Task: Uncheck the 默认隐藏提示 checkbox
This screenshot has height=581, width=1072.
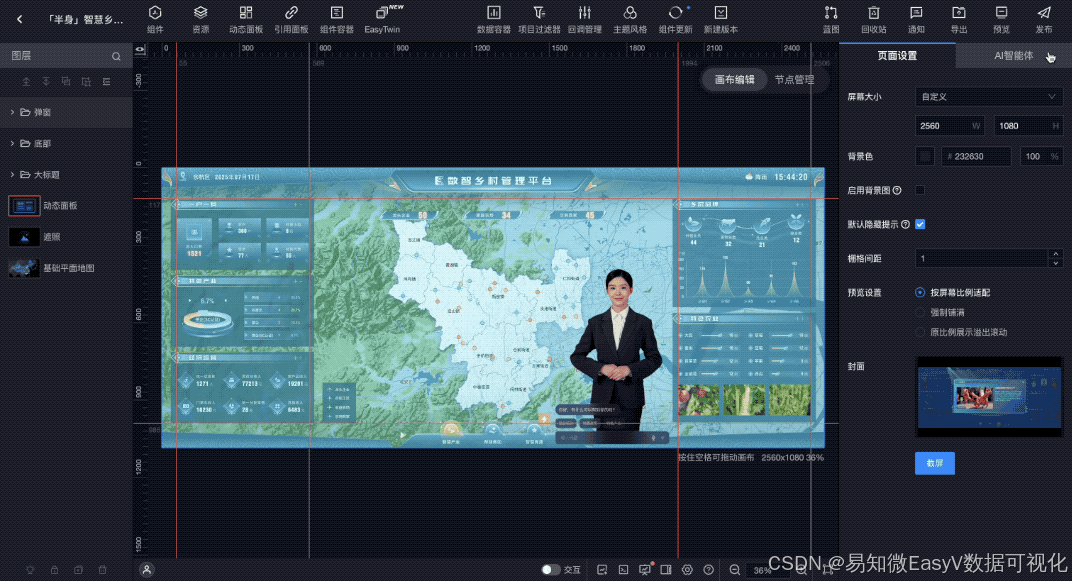Action: (x=920, y=224)
